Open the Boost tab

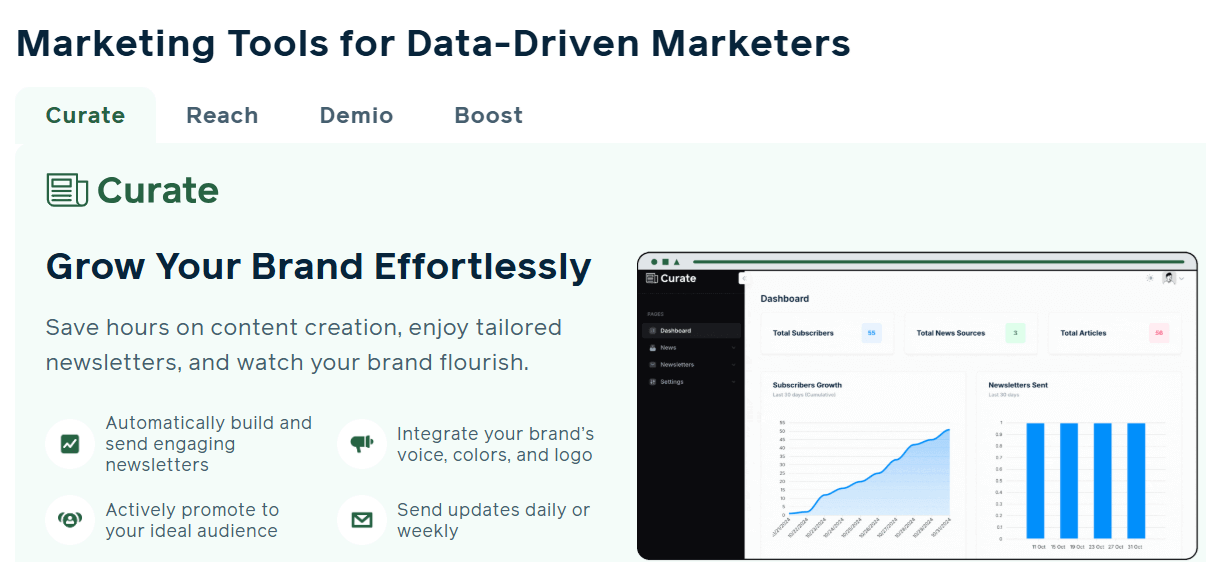488,116
